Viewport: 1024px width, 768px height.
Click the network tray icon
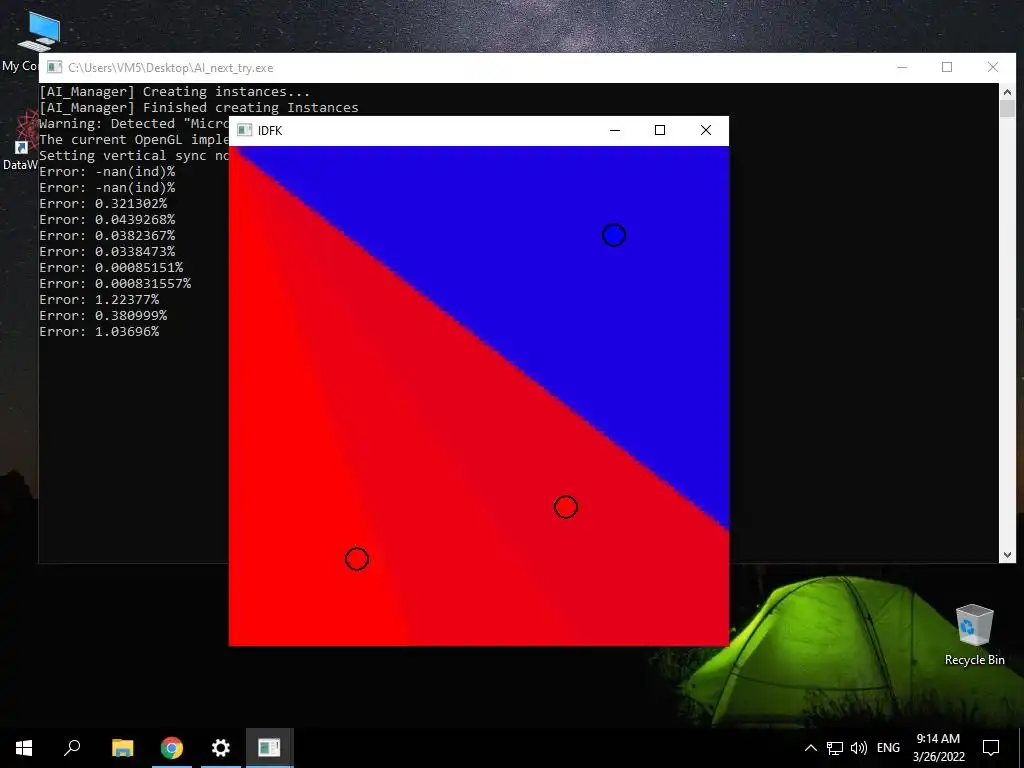(835, 748)
